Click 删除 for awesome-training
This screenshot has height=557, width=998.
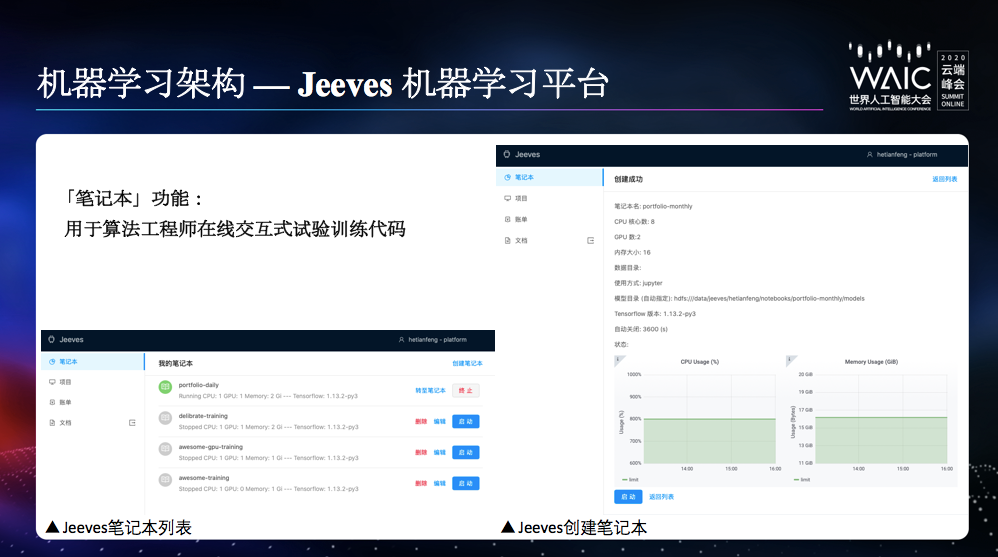[421, 483]
